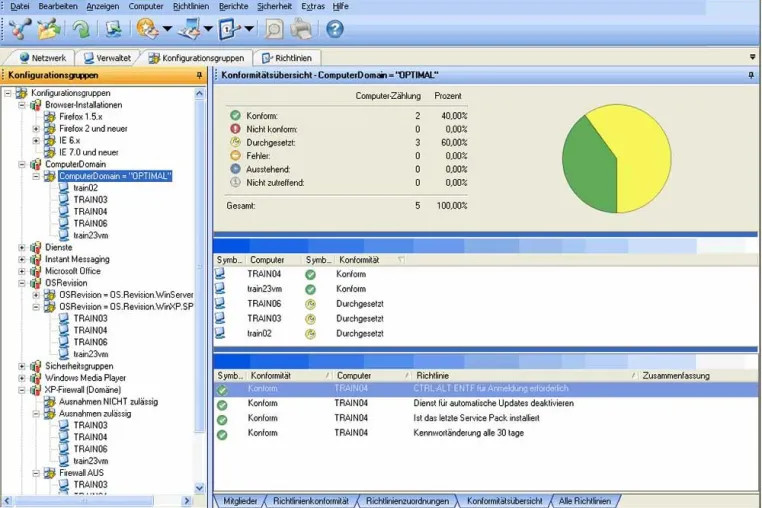
Task: Select Ist das letzte Service Pack installiert row
Action: (x=486, y=418)
